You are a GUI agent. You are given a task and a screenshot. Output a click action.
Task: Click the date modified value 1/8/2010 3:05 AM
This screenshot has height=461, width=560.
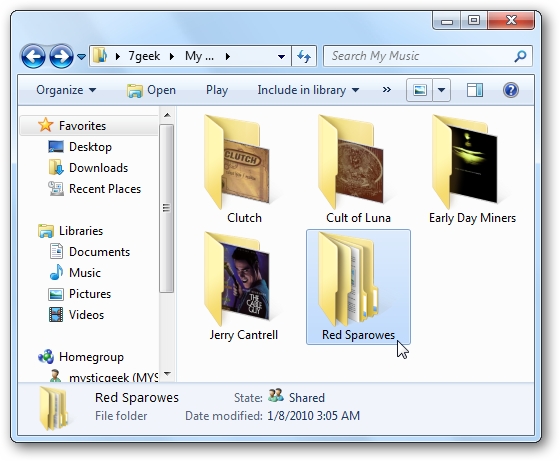(x=314, y=416)
